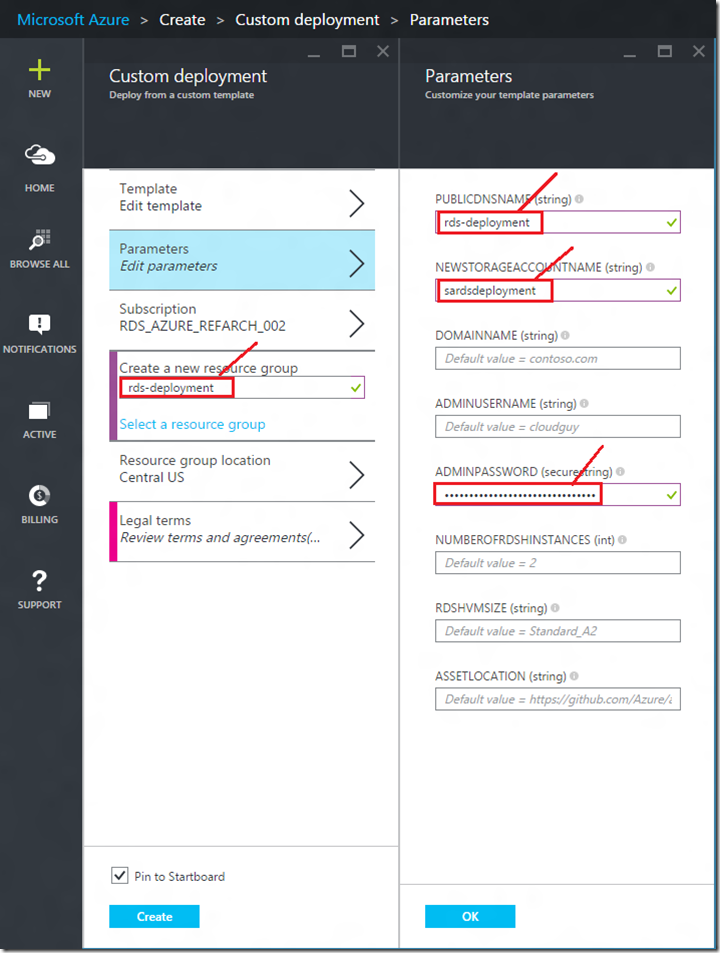Click the green plus New icon
Viewport: 720px width, 953px height.
click(40, 71)
